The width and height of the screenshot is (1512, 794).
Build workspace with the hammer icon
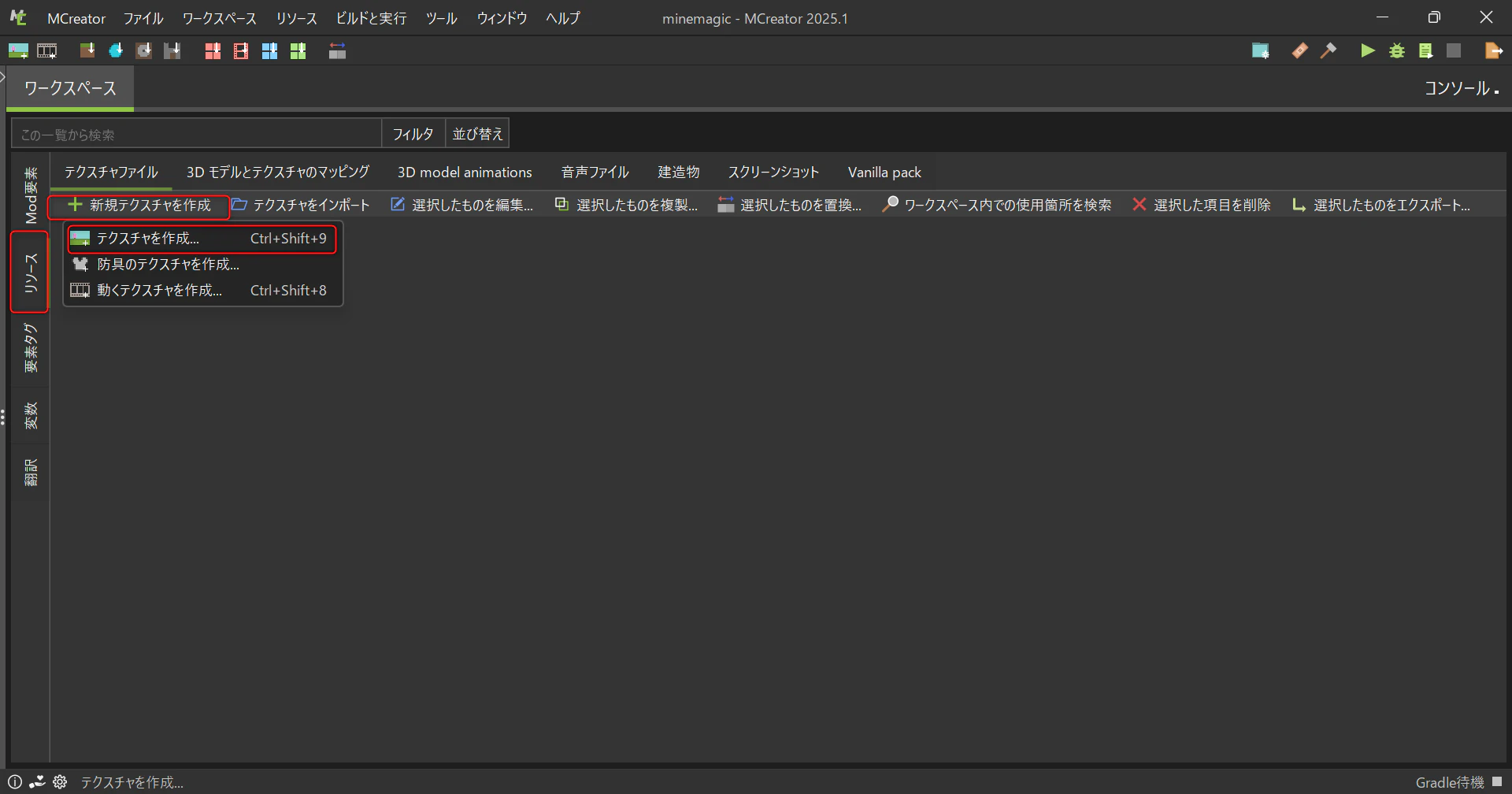[x=1329, y=51]
